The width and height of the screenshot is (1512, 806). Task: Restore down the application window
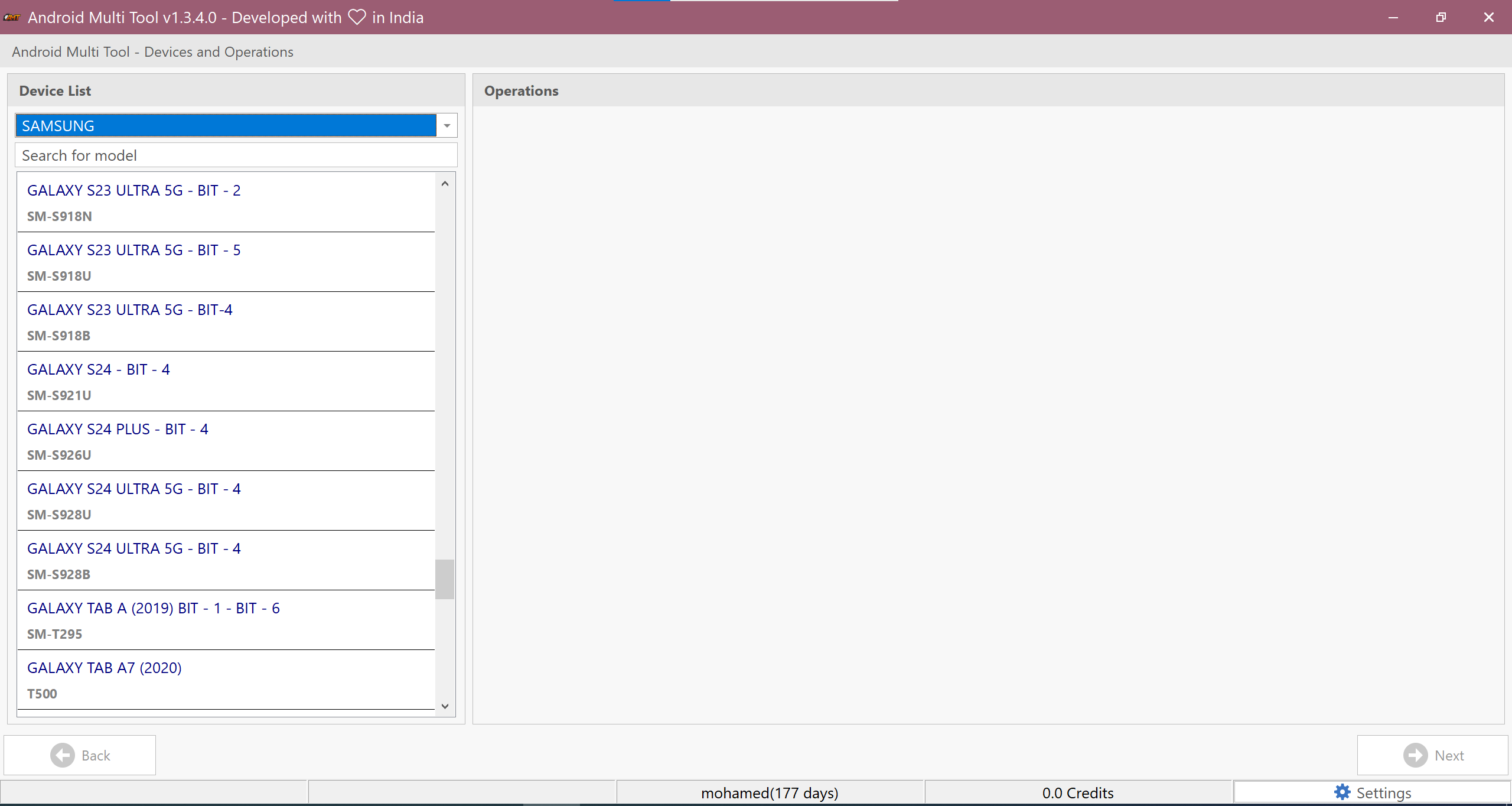[x=1441, y=17]
